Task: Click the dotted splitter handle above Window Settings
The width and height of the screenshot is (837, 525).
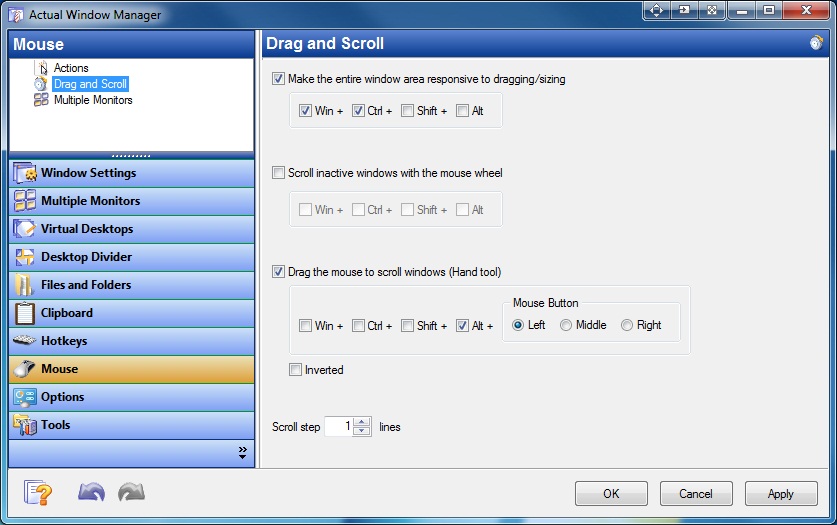Action: [131, 156]
